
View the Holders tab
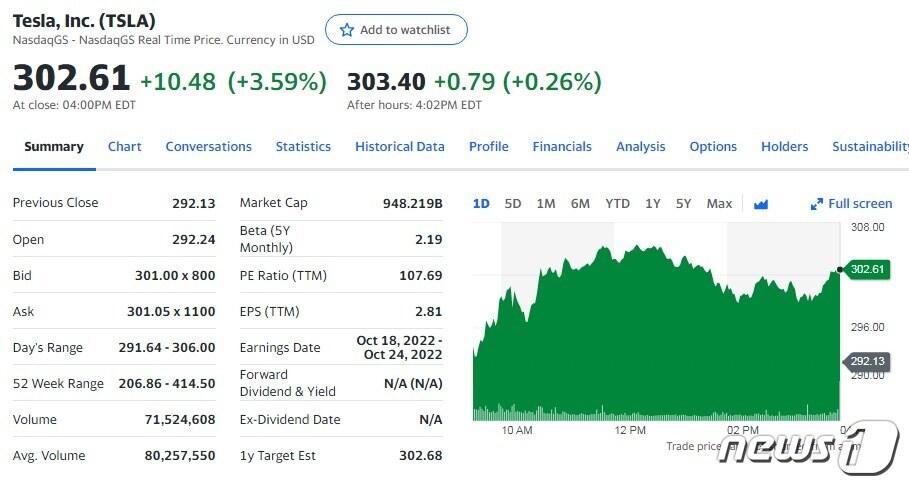pos(784,147)
